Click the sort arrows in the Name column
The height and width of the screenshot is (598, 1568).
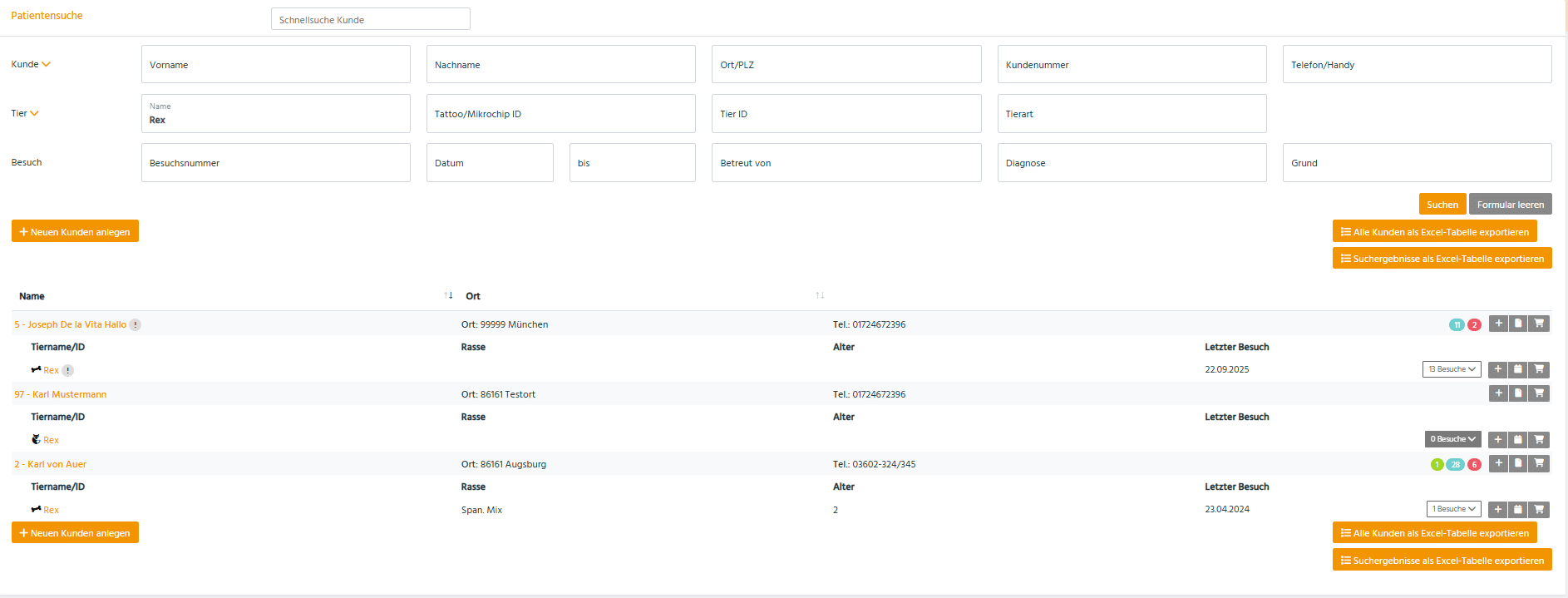click(x=448, y=295)
